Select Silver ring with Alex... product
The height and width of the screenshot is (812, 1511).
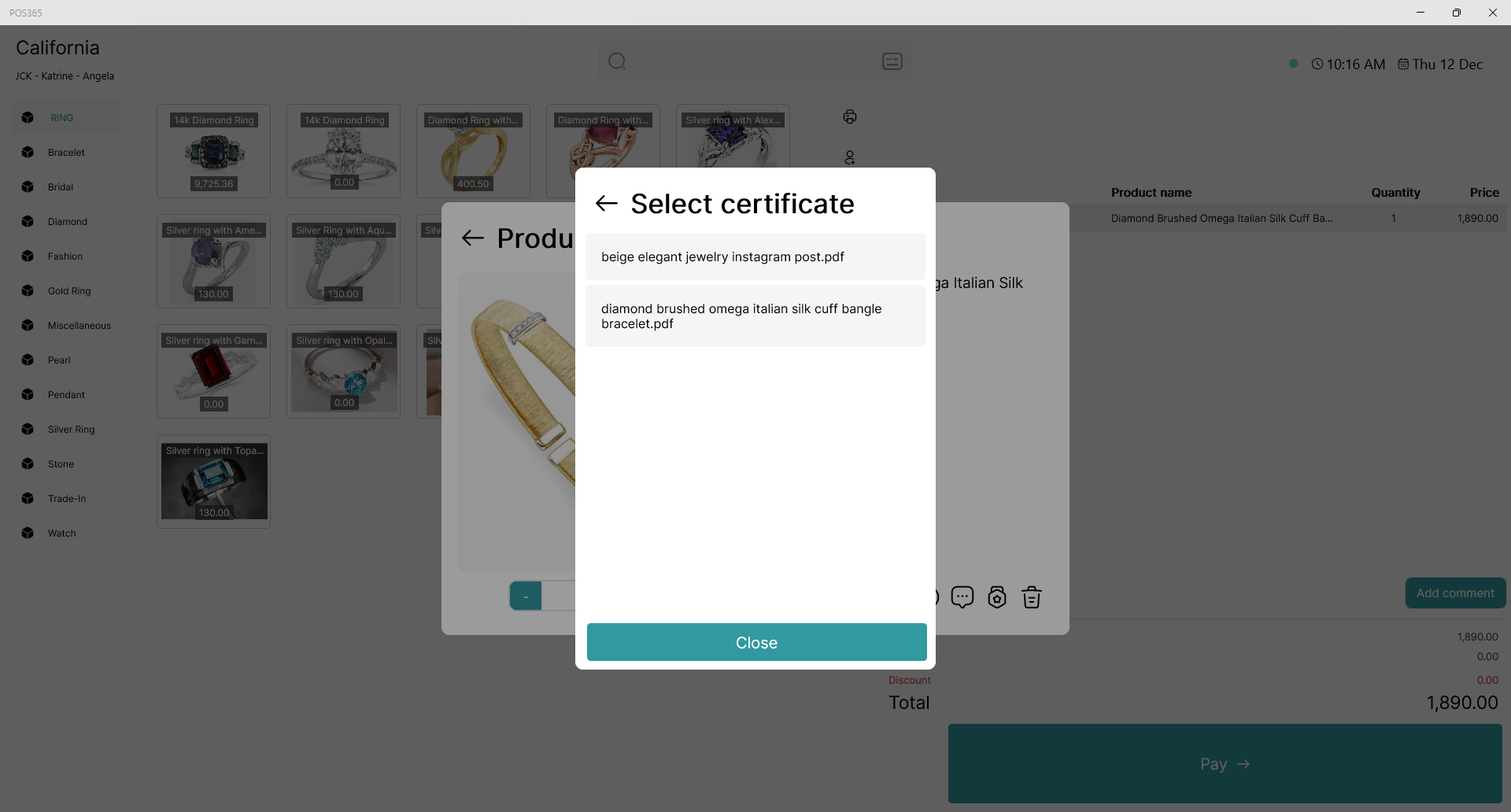[x=733, y=136]
